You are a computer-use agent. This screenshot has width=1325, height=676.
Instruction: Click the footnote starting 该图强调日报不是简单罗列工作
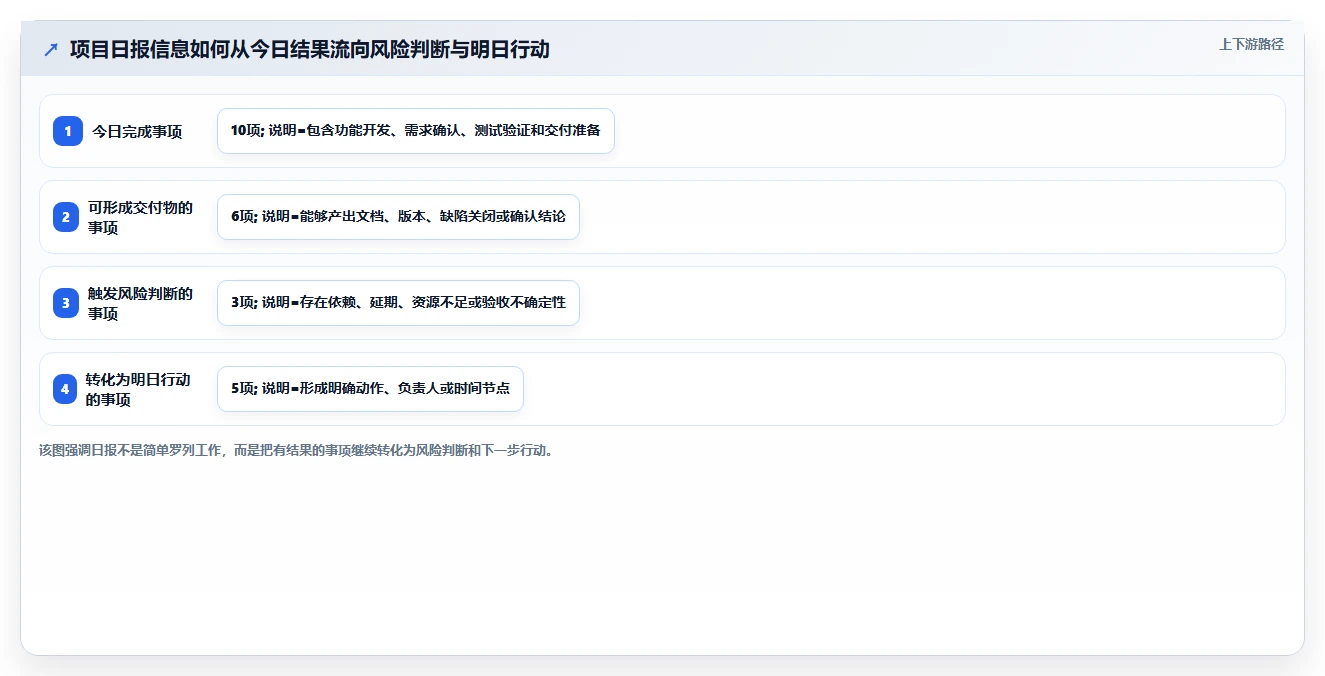click(x=296, y=450)
